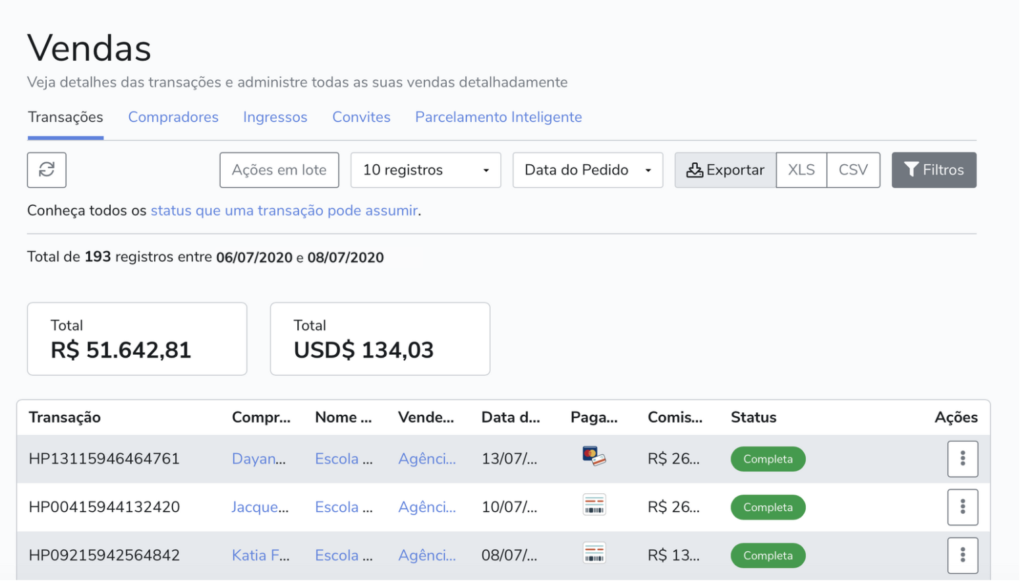Open actions menu for transaction HP13115946464761
The width and height of the screenshot is (1024, 583).
(x=962, y=459)
